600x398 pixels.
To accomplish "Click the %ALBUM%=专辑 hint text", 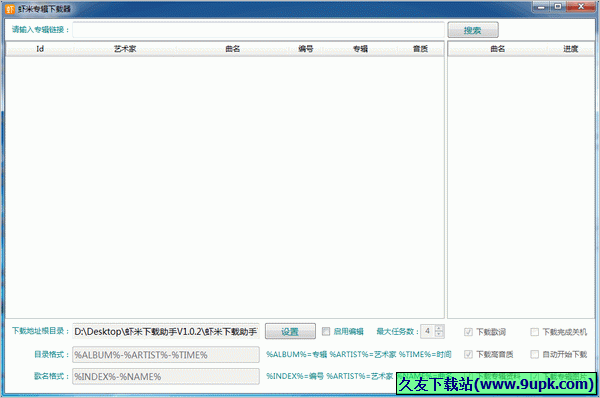I will pos(297,354).
